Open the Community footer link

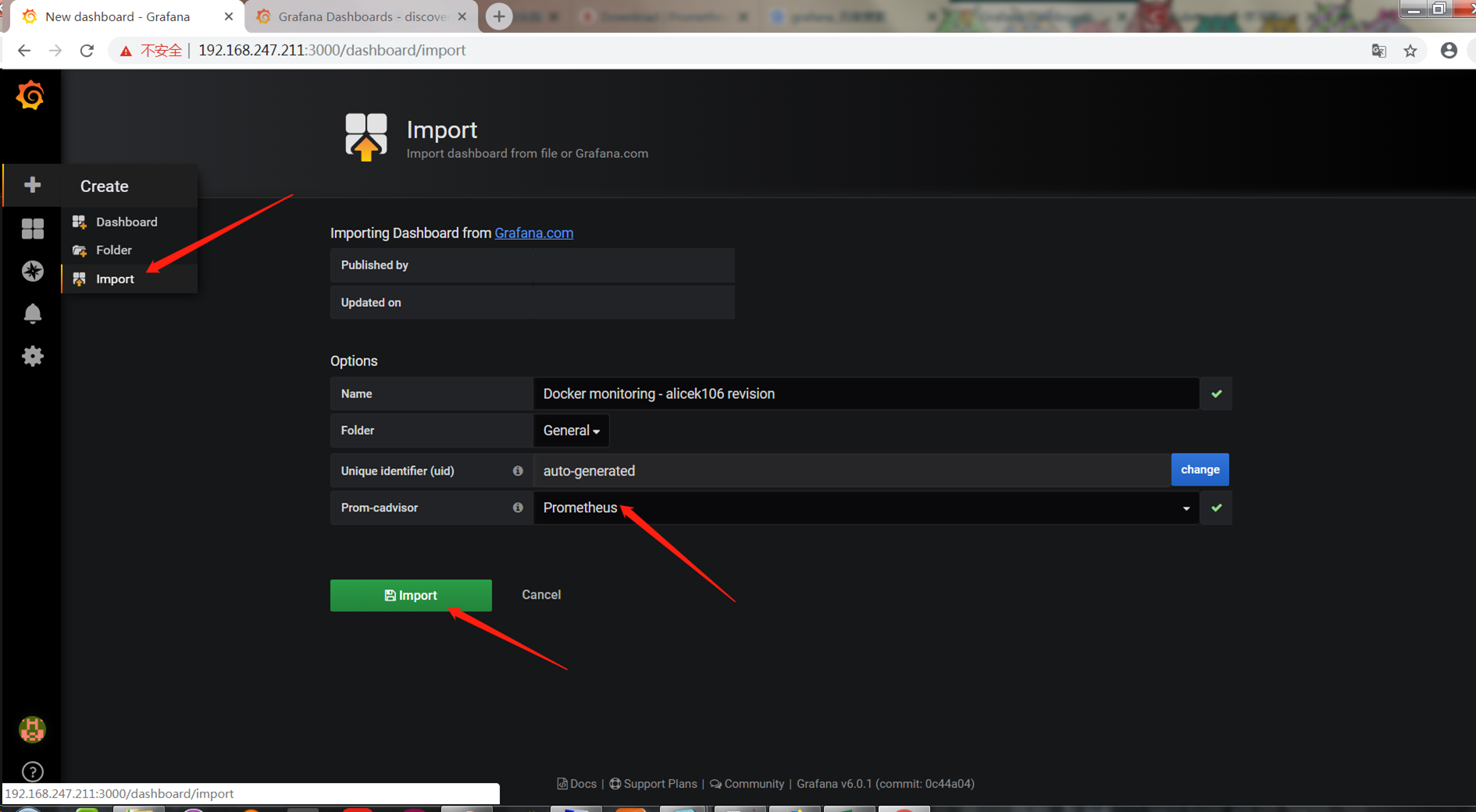[747, 784]
